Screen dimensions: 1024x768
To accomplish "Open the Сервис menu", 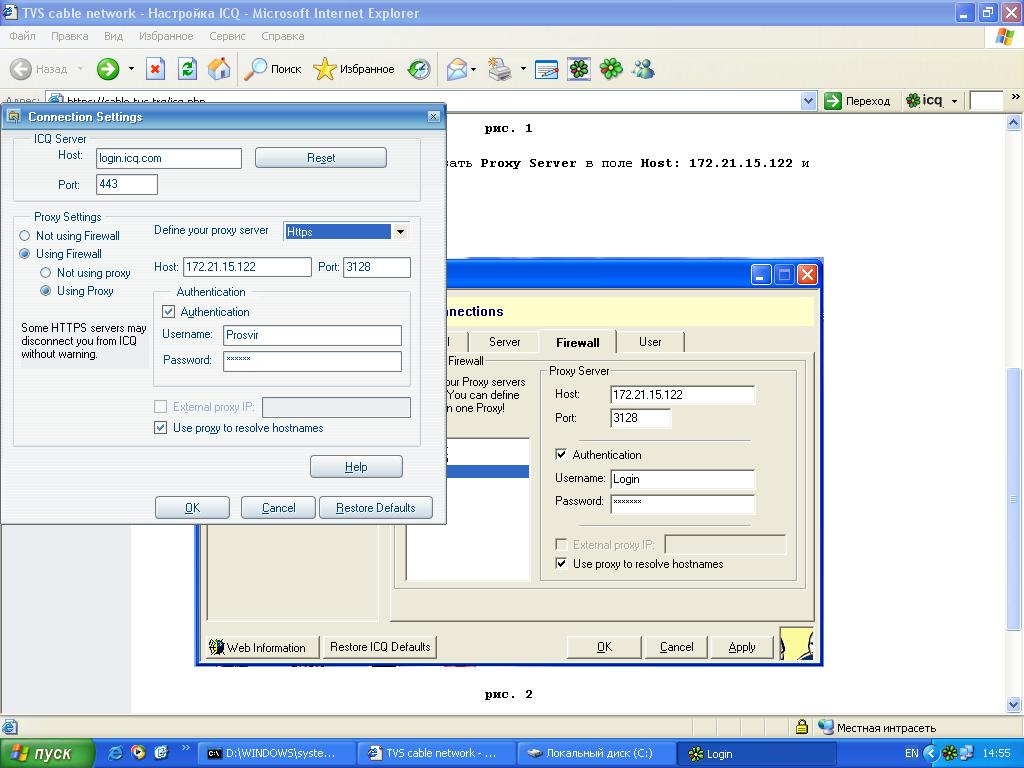I will pyautogui.click(x=227, y=36).
